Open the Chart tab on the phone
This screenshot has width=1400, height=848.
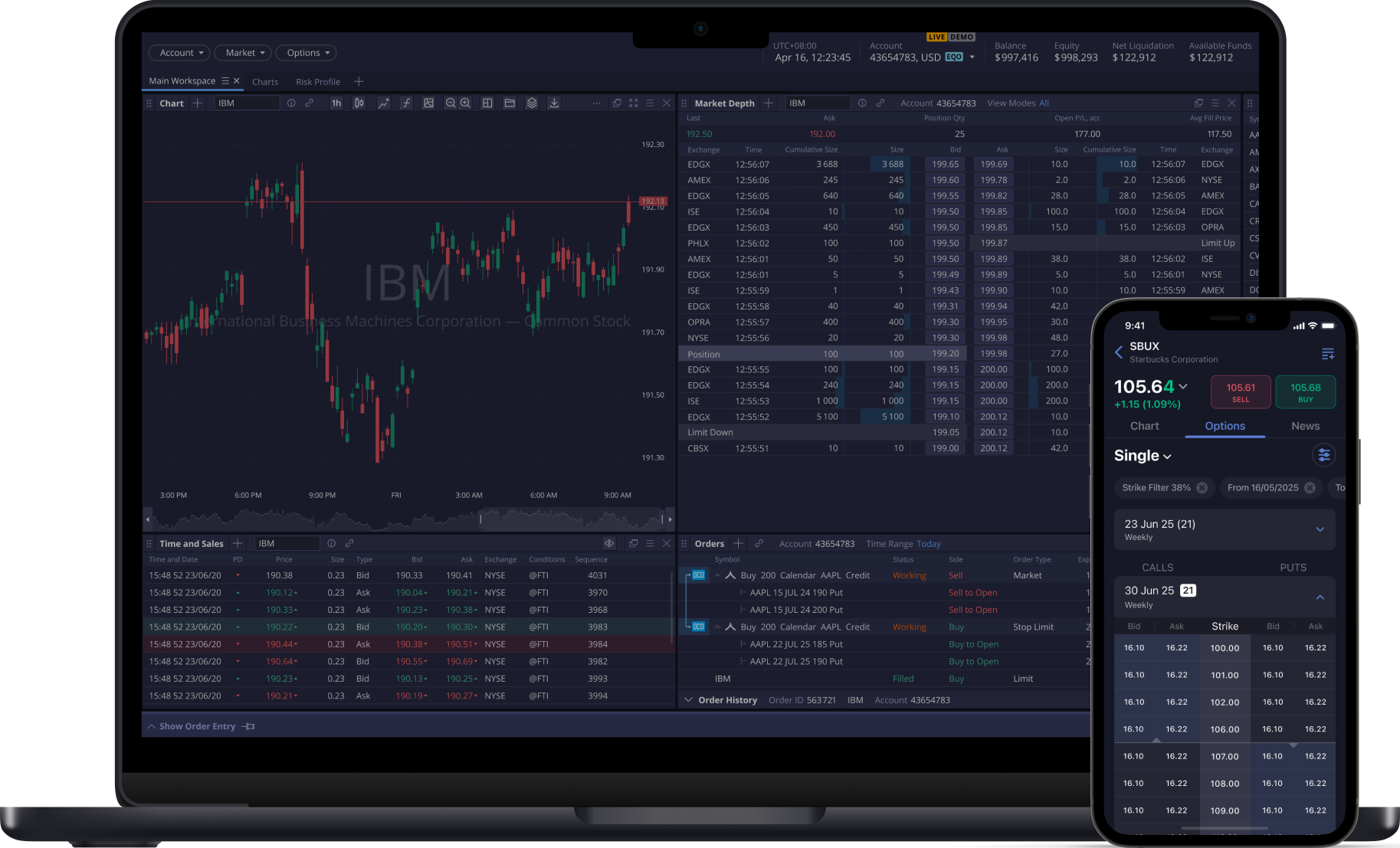pos(1145,426)
